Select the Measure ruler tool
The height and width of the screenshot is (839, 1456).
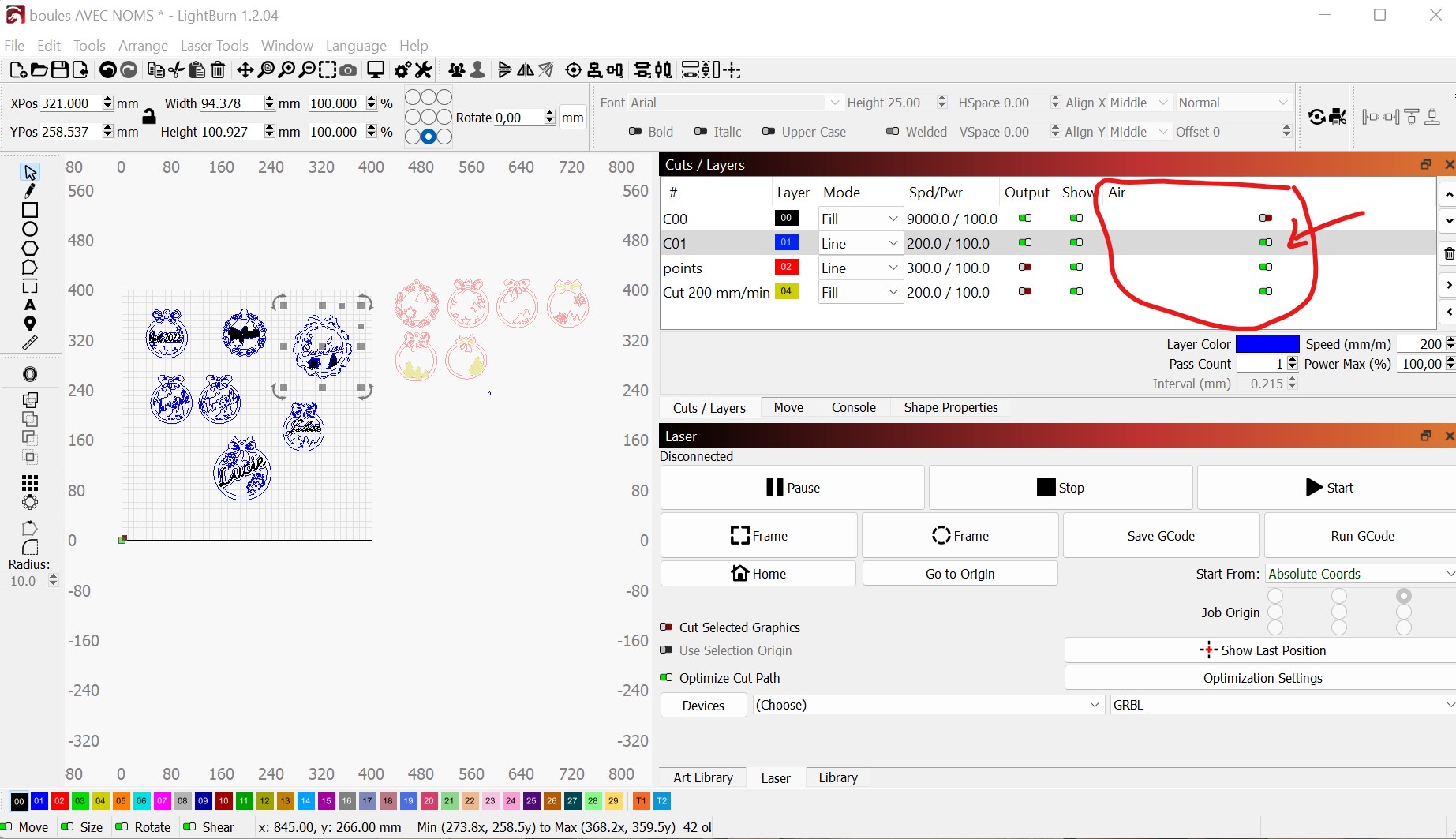[x=30, y=343]
